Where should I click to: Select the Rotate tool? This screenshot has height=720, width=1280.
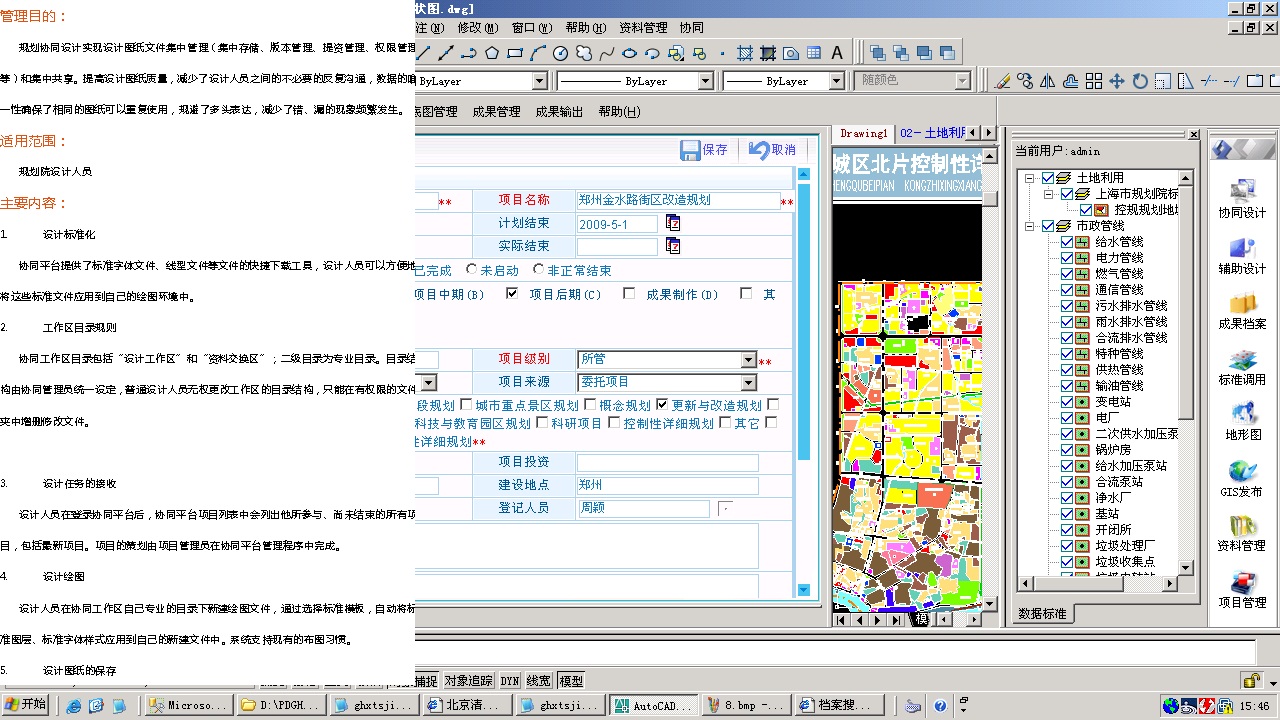1140,81
